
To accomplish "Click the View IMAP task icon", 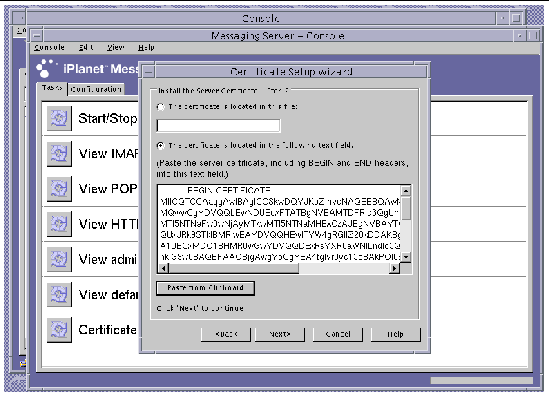I will (x=59, y=154).
